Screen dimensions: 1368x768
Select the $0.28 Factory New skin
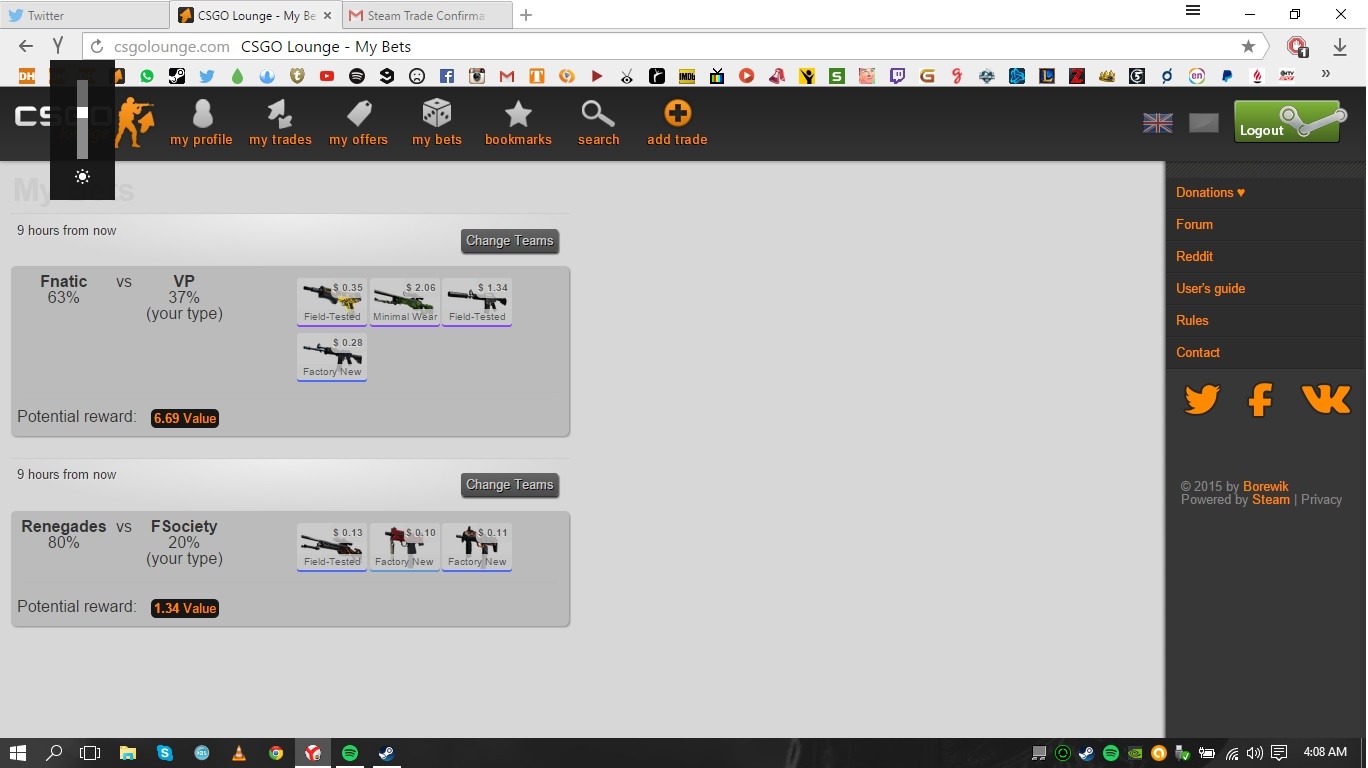[332, 357]
